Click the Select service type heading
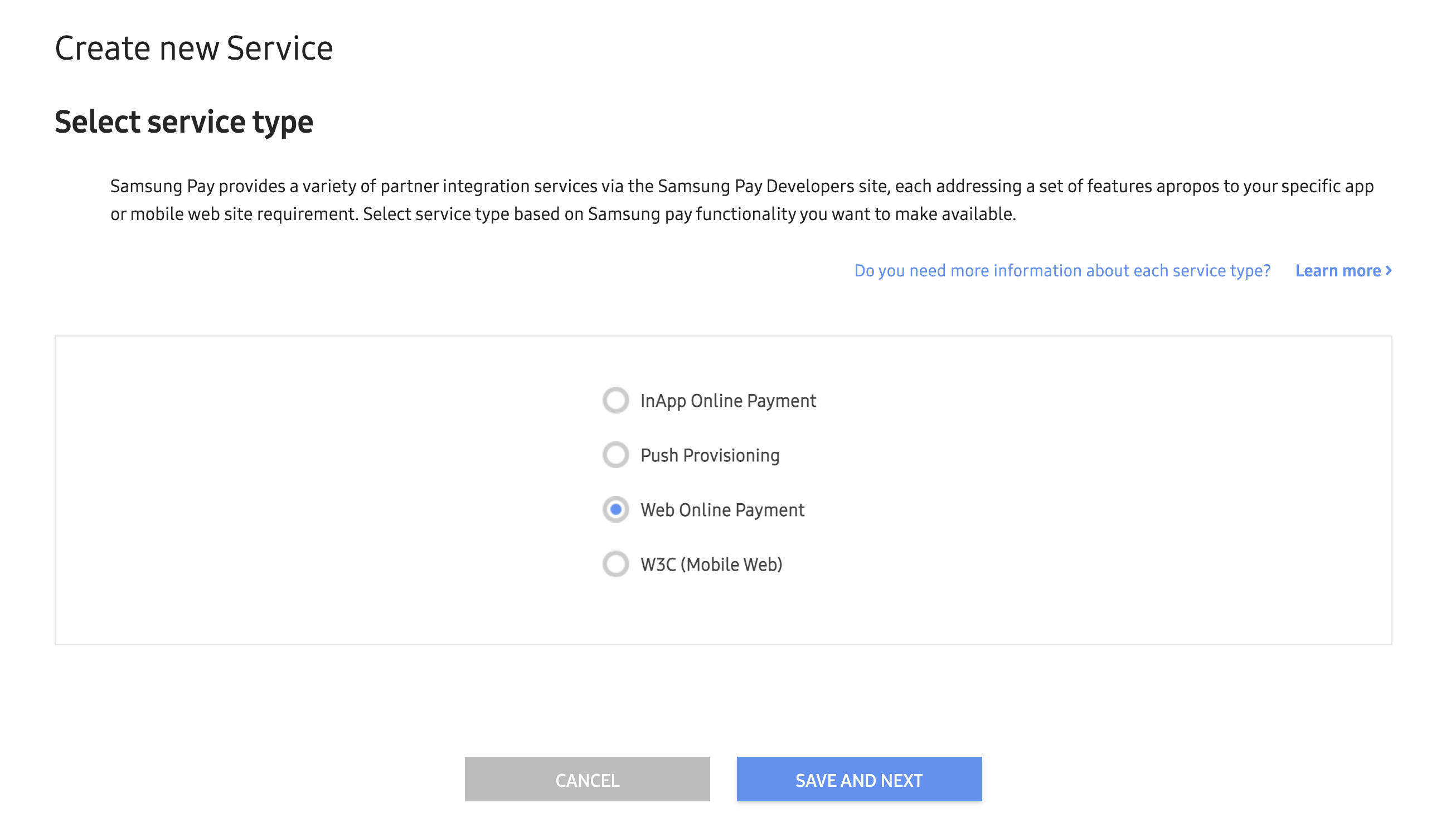Image resolution: width=1456 pixels, height=837 pixels. click(x=185, y=121)
